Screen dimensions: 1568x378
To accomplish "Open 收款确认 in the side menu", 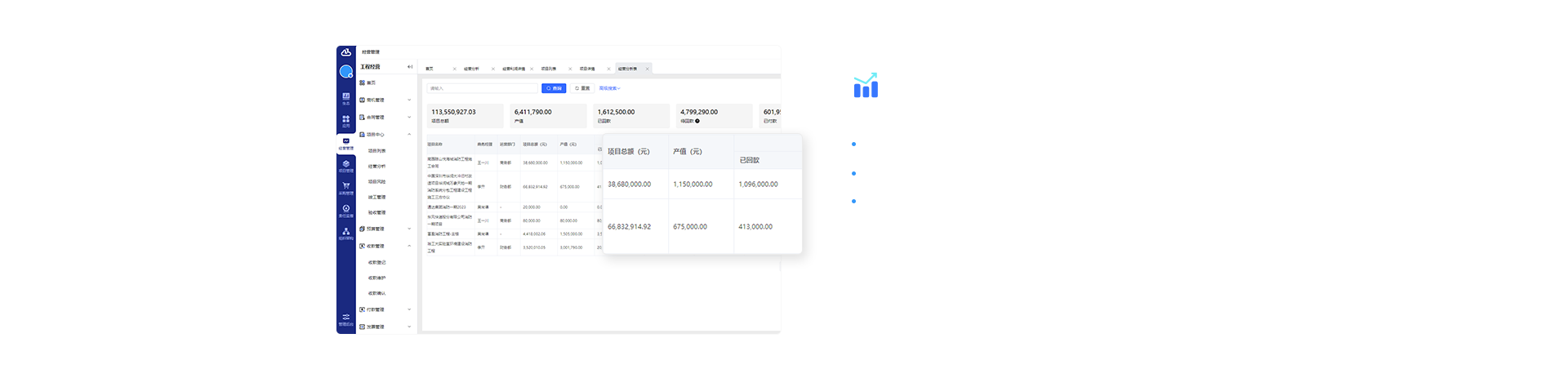I will 376,294.
